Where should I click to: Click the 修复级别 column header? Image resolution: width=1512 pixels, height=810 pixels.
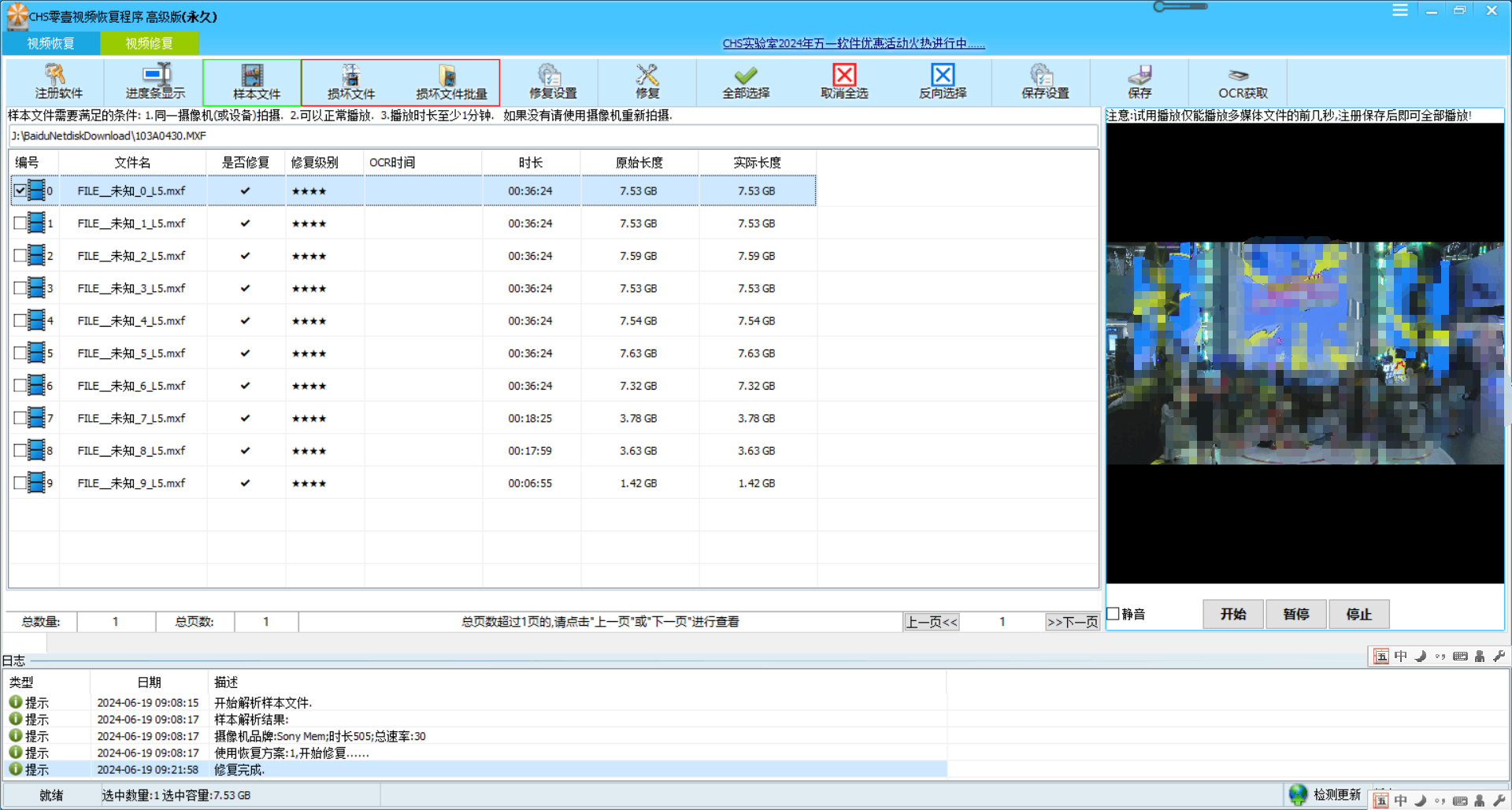pyautogui.click(x=324, y=162)
